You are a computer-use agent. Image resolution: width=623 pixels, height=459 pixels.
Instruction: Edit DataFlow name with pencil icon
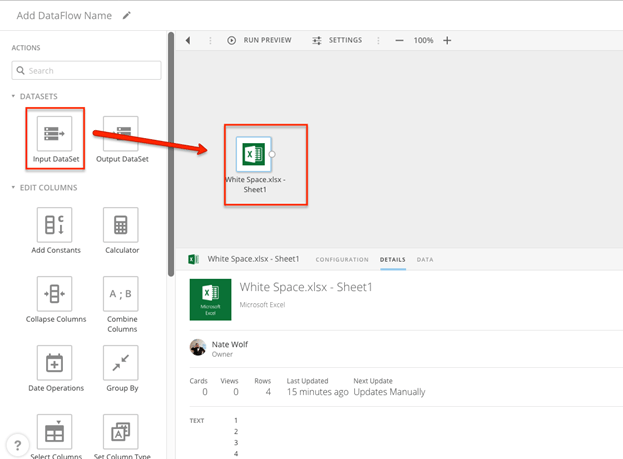126,15
